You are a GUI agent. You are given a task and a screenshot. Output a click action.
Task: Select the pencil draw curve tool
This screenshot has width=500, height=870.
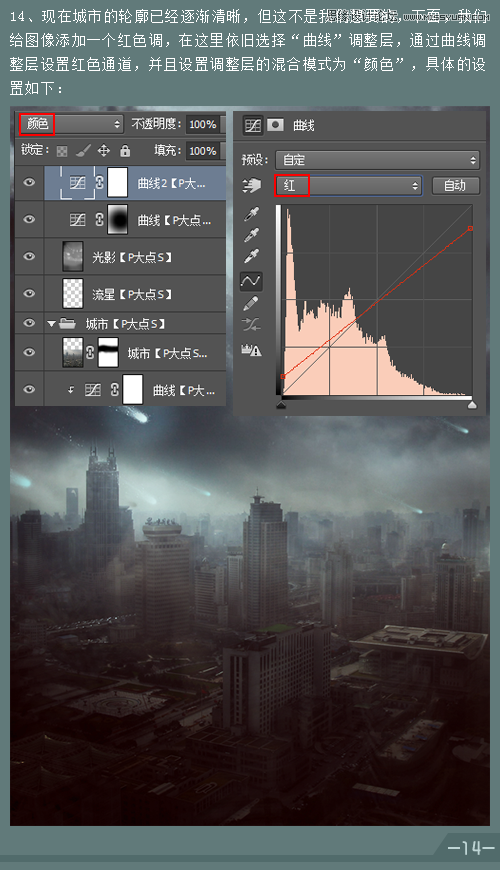(x=251, y=303)
